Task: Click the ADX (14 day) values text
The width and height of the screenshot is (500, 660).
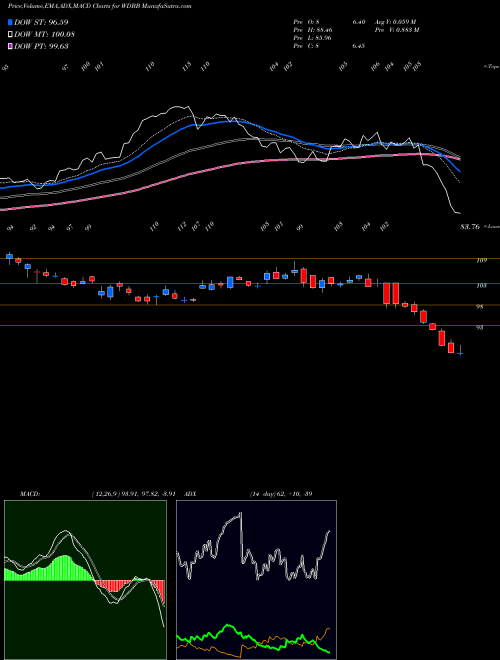Action: click(280, 494)
